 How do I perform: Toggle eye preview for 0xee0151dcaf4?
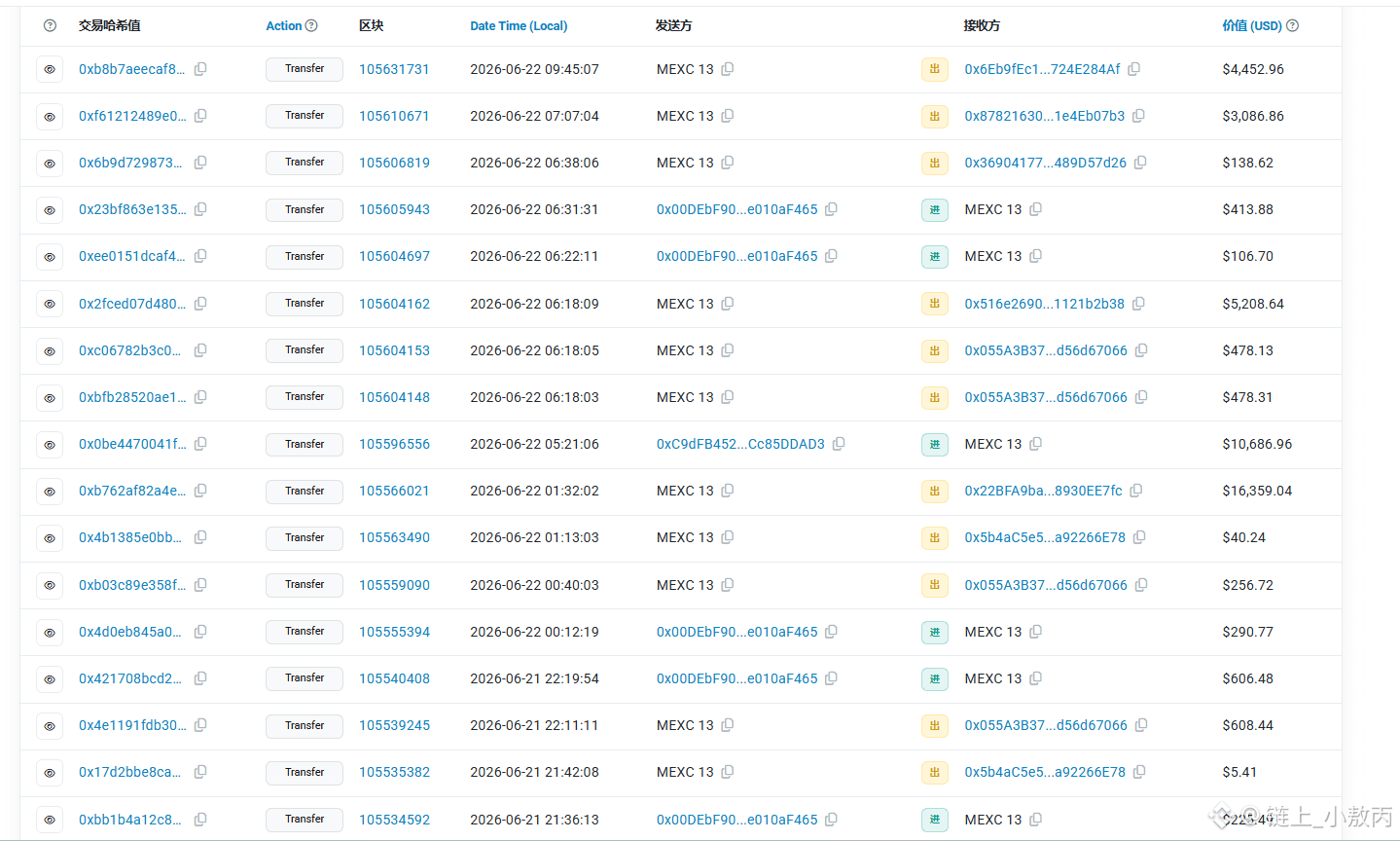50,257
